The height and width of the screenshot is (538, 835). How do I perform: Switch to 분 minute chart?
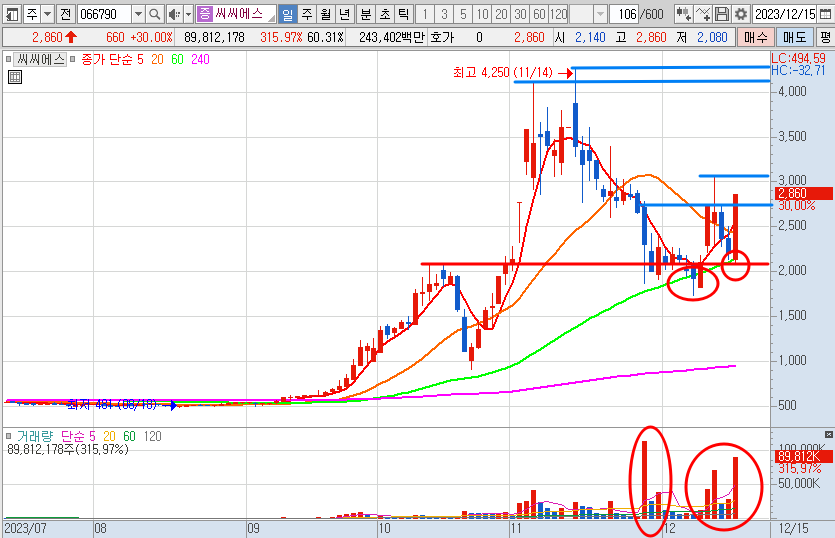tap(366, 14)
